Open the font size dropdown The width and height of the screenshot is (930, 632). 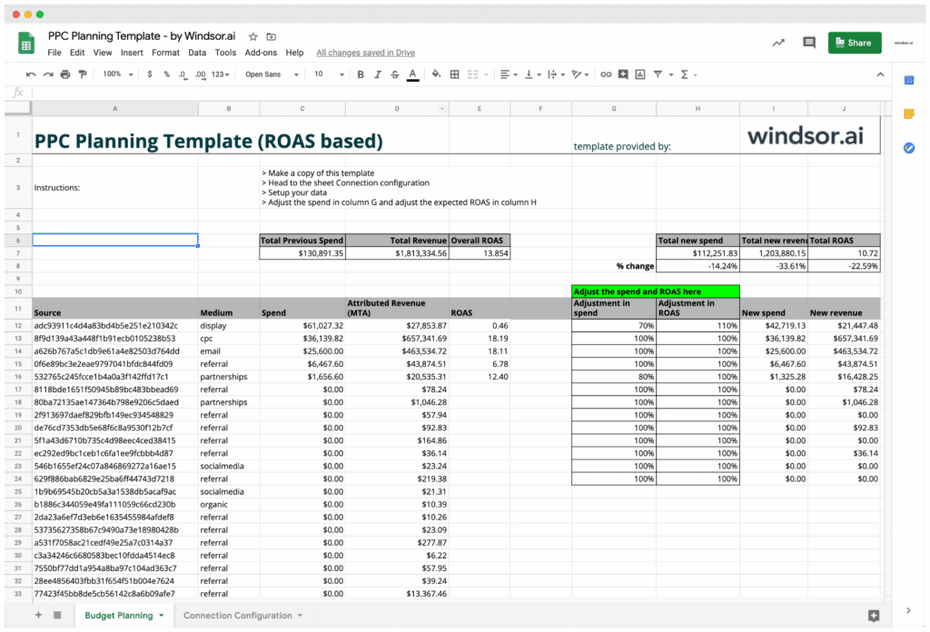coord(329,74)
